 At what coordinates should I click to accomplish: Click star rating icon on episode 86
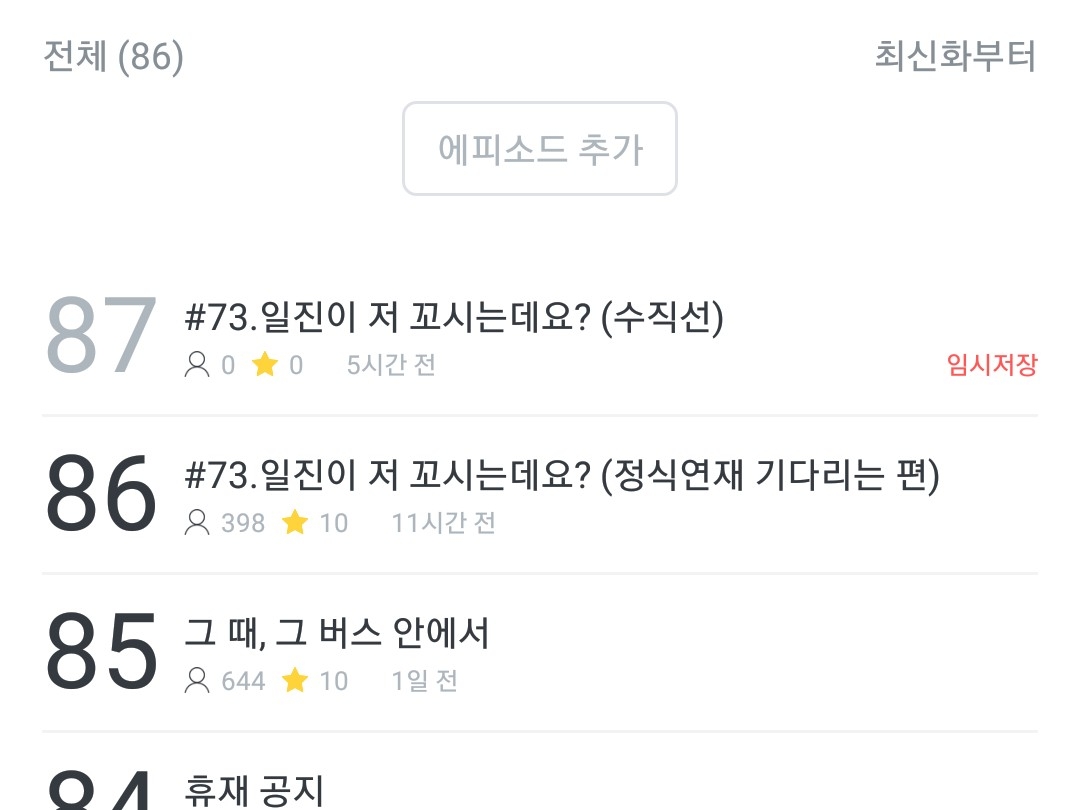pos(295,523)
